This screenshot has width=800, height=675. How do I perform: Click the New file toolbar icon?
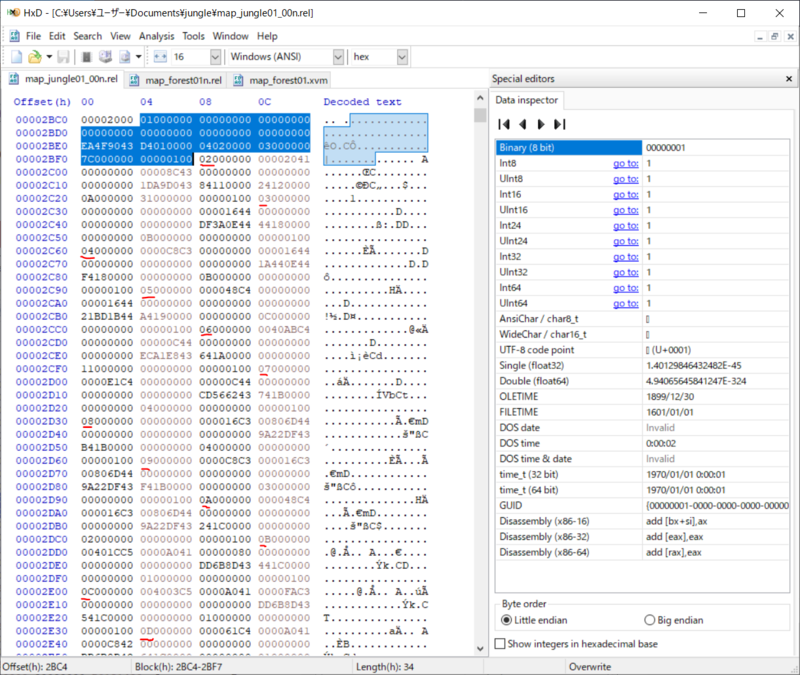(16, 57)
